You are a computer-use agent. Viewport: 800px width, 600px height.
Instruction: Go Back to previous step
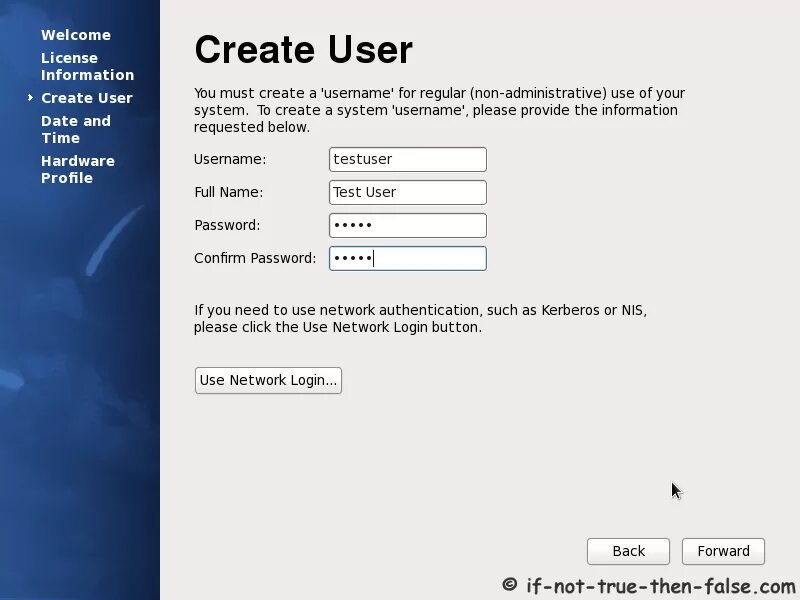(628, 551)
